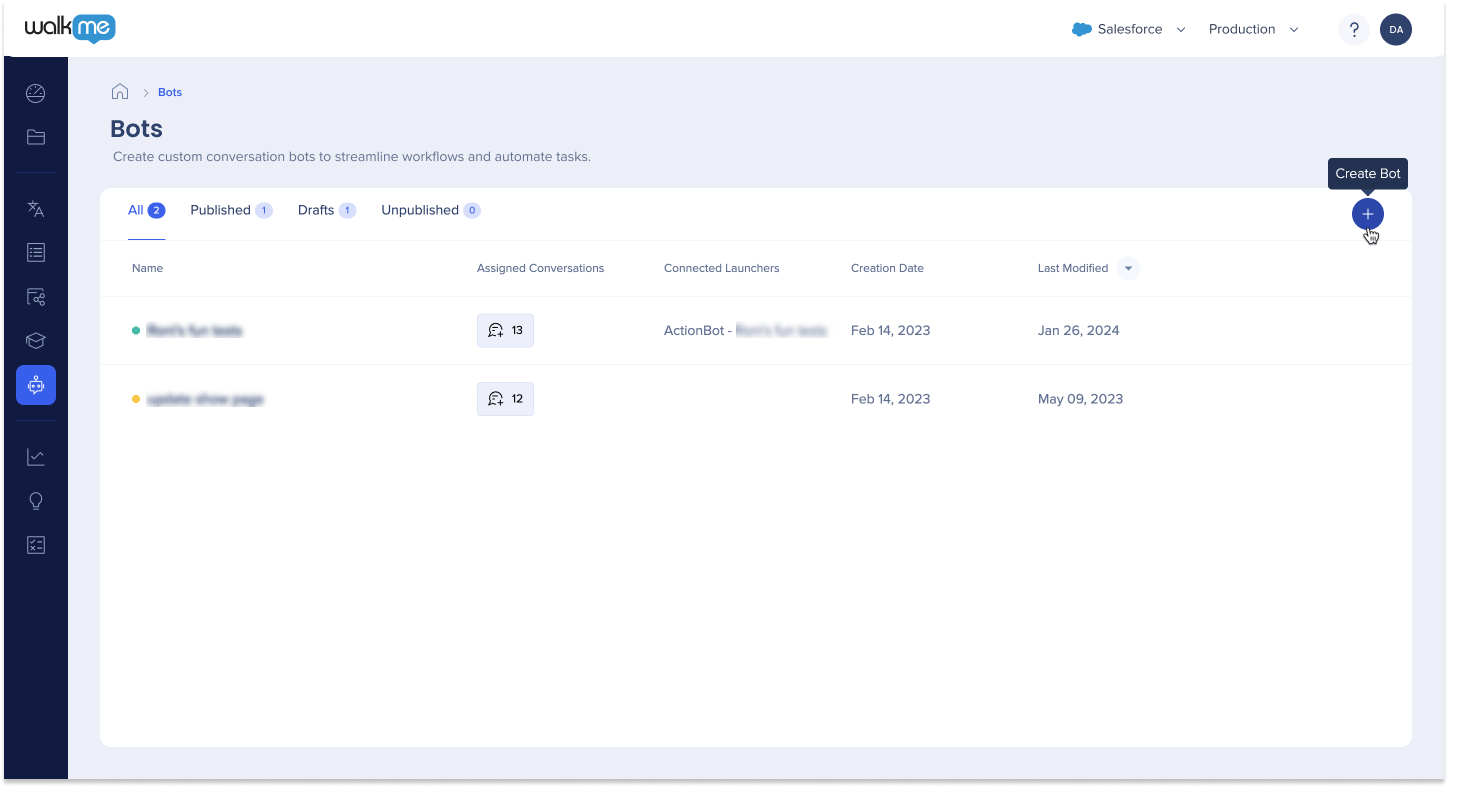Image resolution: width=1458 pixels, height=787 pixels.
Task: Expand the Production environment dropdown
Action: (1254, 30)
